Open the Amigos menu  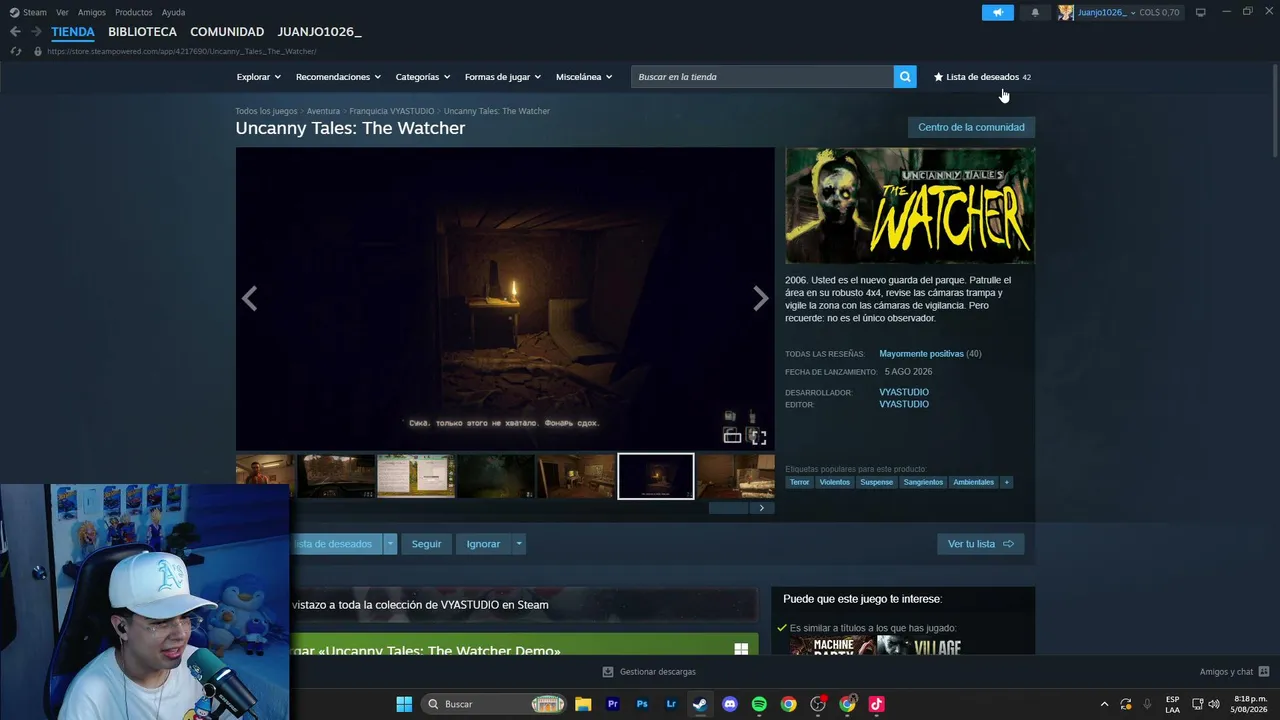(x=92, y=12)
